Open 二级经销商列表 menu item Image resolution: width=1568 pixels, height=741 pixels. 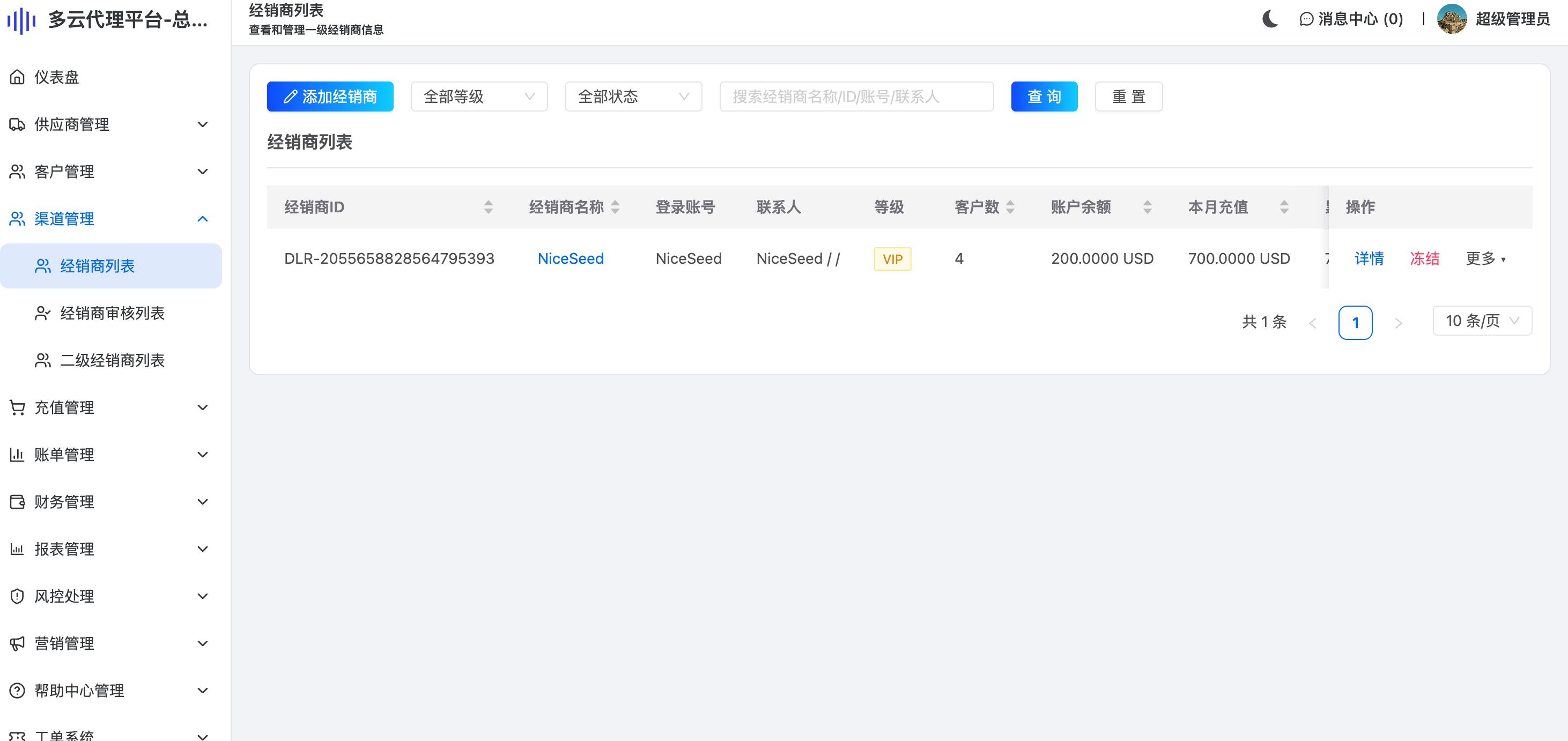pyautogui.click(x=111, y=360)
